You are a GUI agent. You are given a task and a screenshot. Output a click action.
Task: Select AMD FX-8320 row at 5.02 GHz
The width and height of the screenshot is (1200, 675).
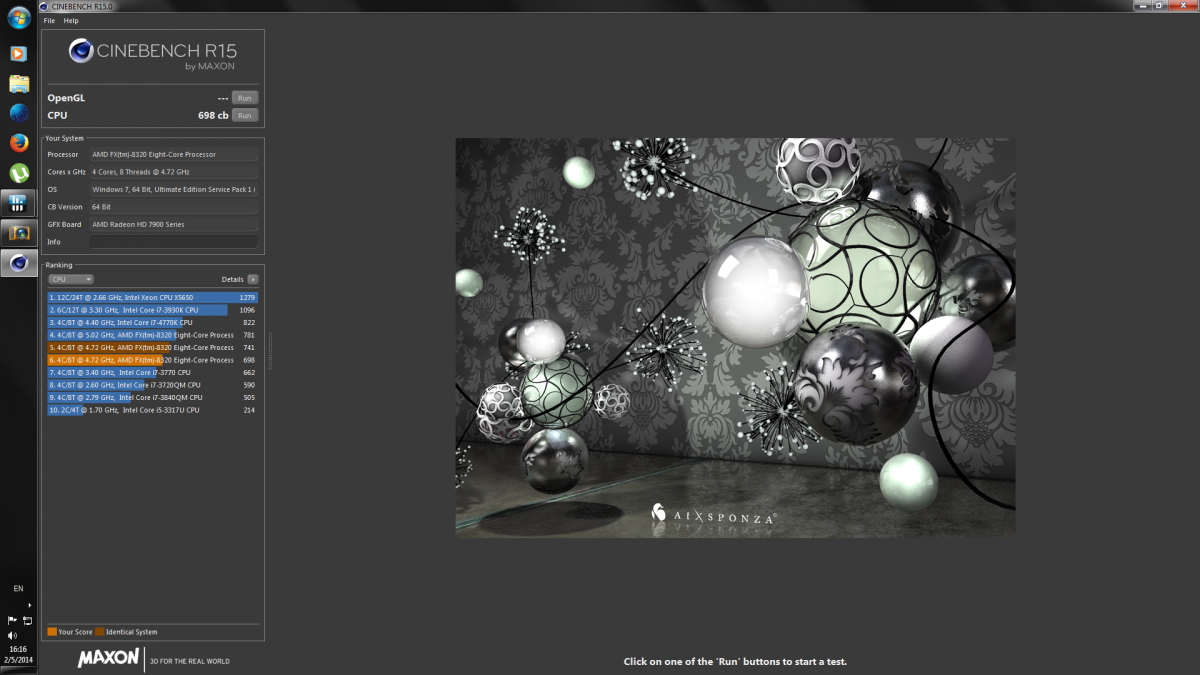pos(153,335)
